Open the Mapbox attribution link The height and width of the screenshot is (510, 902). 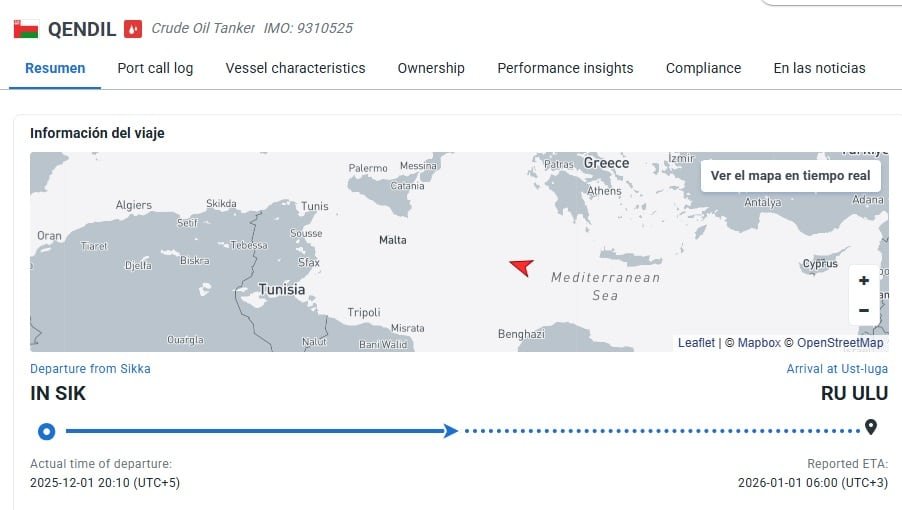click(x=759, y=343)
